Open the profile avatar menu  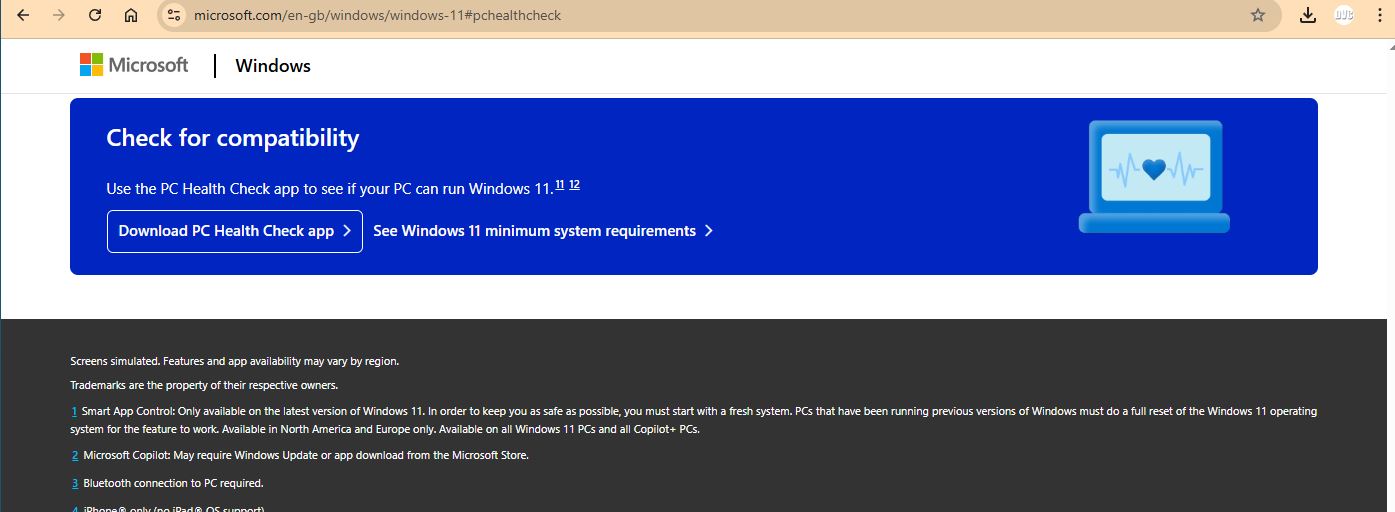(1344, 15)
